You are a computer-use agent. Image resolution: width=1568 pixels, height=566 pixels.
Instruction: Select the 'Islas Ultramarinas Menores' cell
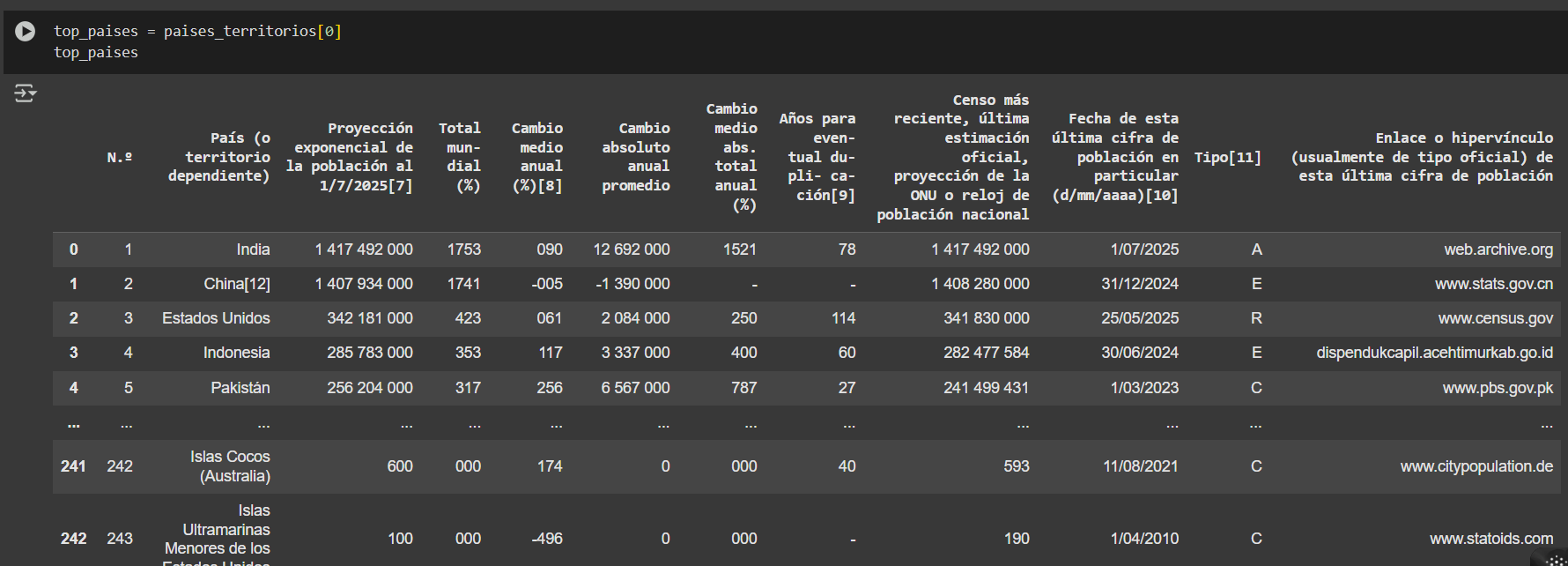pyautogui.click(x=217, y=533)
